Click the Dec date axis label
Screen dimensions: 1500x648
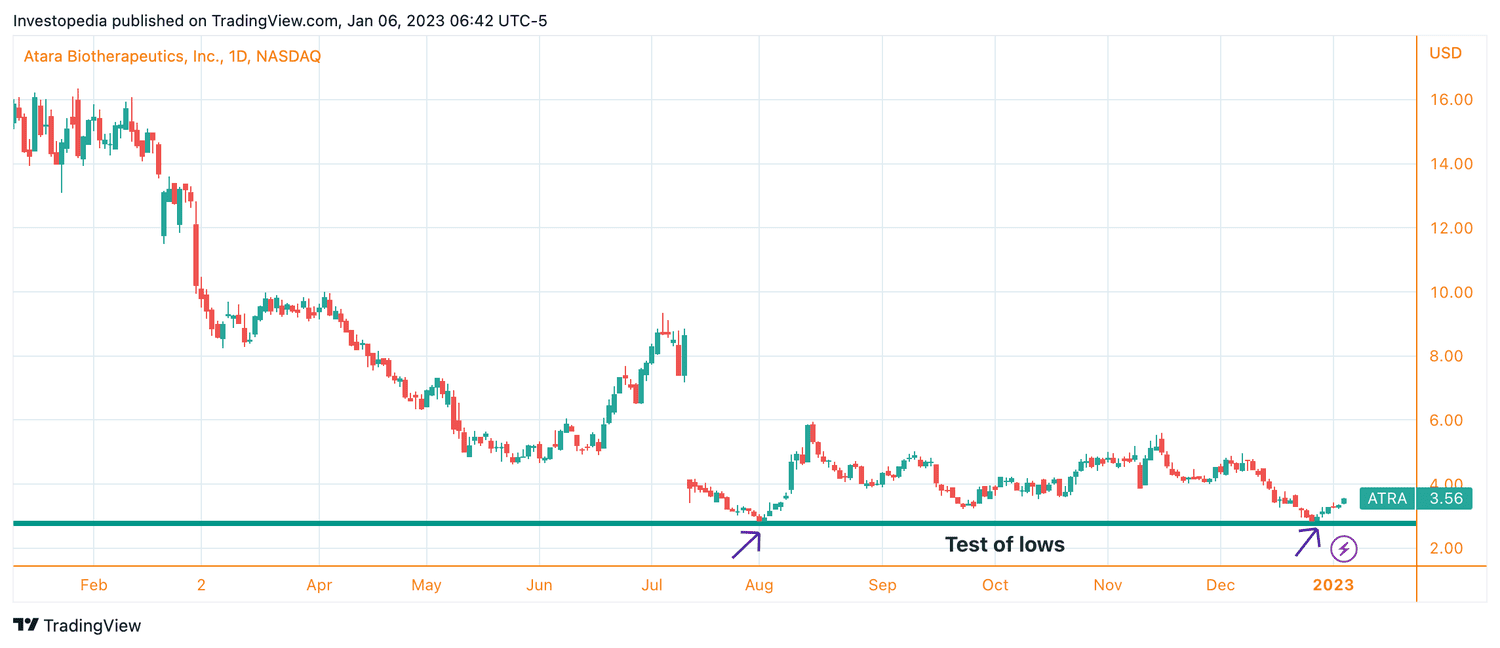[1222, 585]
